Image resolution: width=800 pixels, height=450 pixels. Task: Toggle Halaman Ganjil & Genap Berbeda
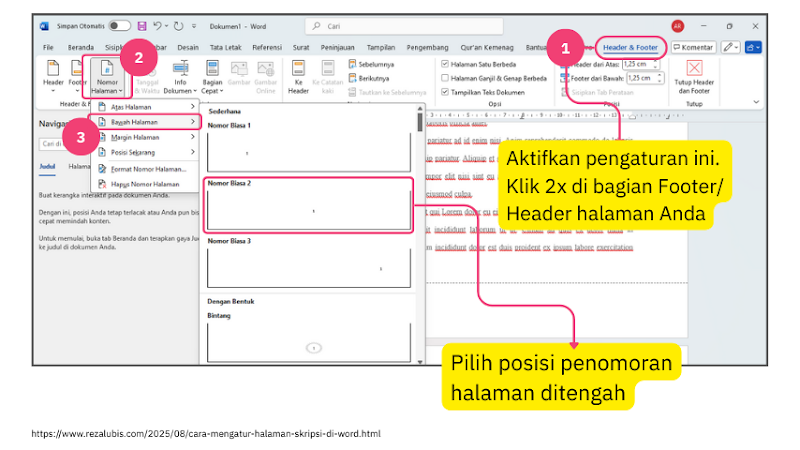445,78
